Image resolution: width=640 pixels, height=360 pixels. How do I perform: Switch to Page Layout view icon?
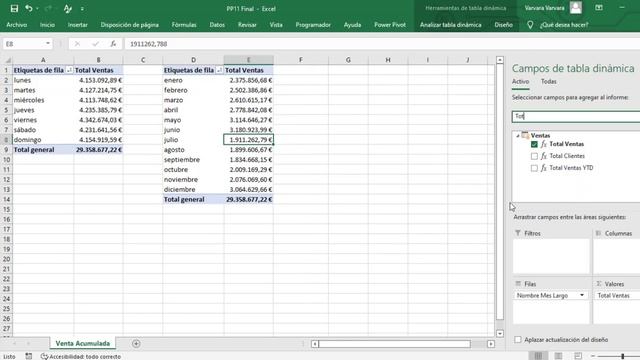pyautogui.click(x=558, y=356)
